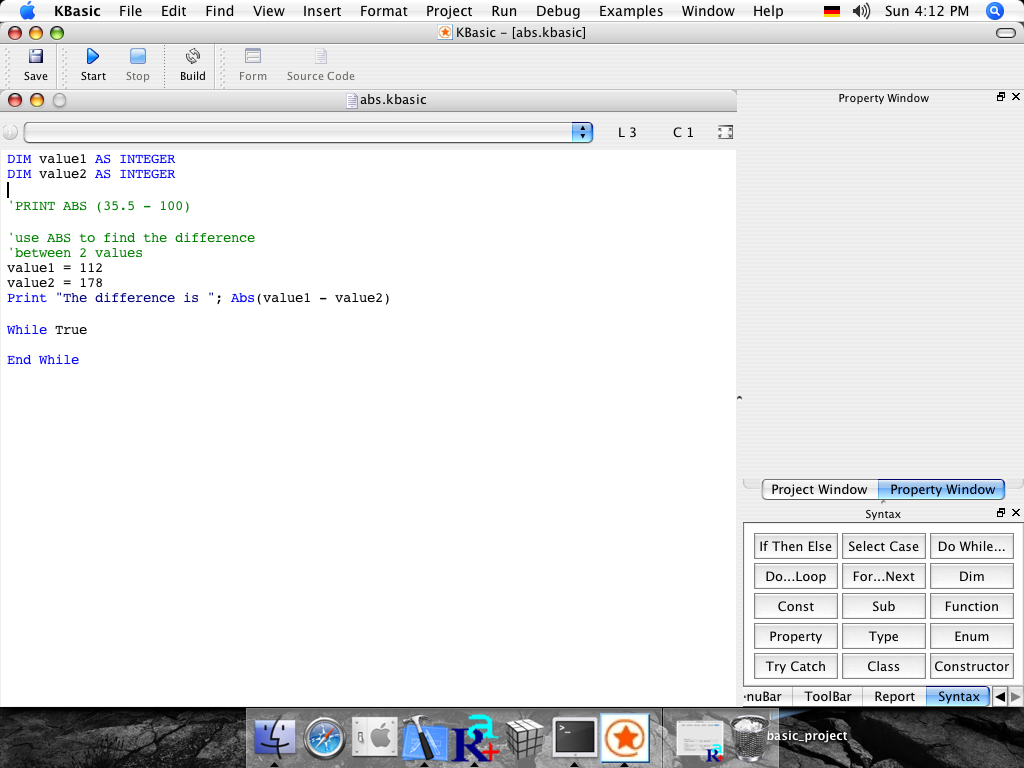Toggle fullscreen icon beside column indicator
The height and width of the screenshot is (768, 1024).
(726, 132)
